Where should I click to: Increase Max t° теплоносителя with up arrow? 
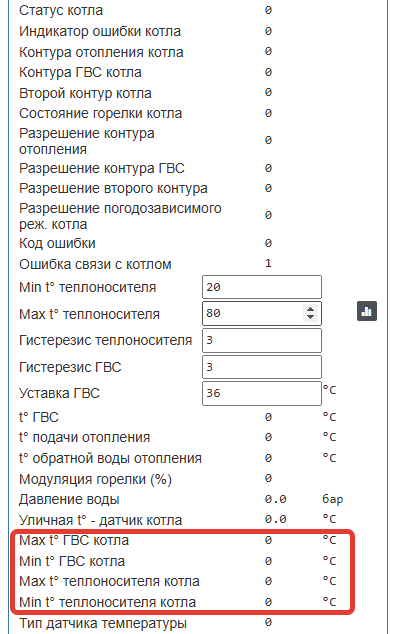pyautogui.click(x=310, y=309)
